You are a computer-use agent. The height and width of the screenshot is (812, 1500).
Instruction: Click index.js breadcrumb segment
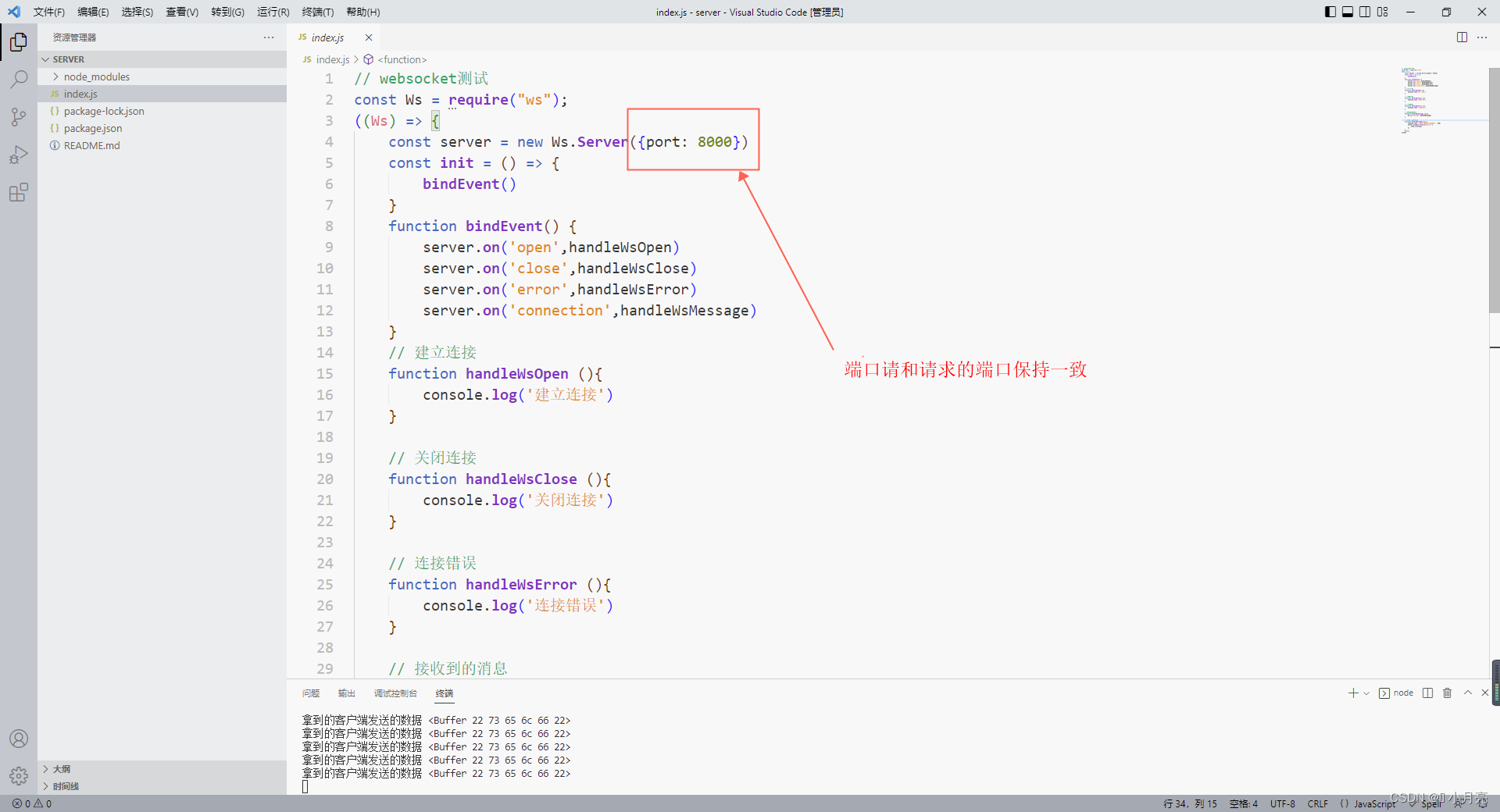(x=333, y=59)
